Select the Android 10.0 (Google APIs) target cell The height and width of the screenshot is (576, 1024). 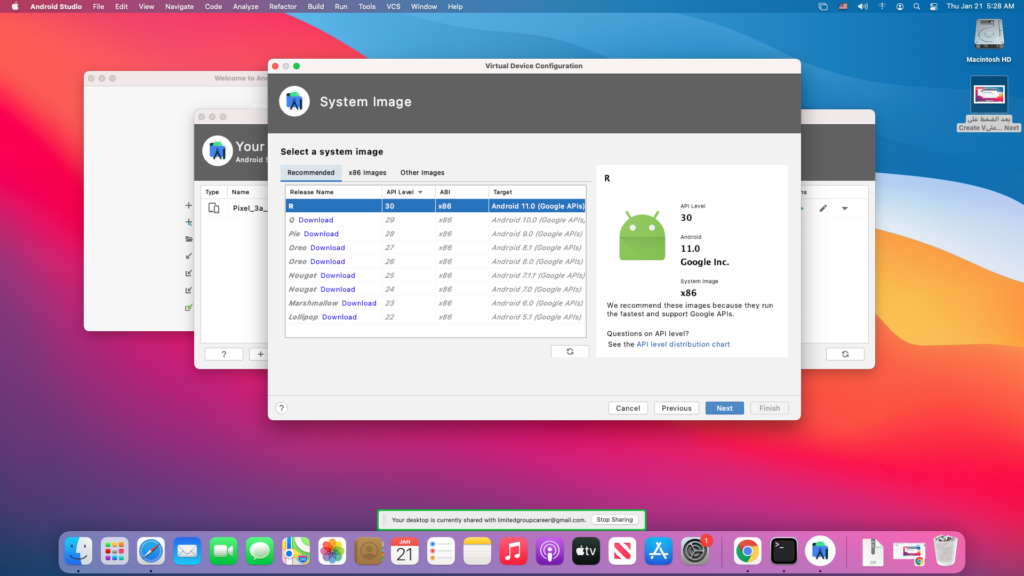tap(537, 220)
